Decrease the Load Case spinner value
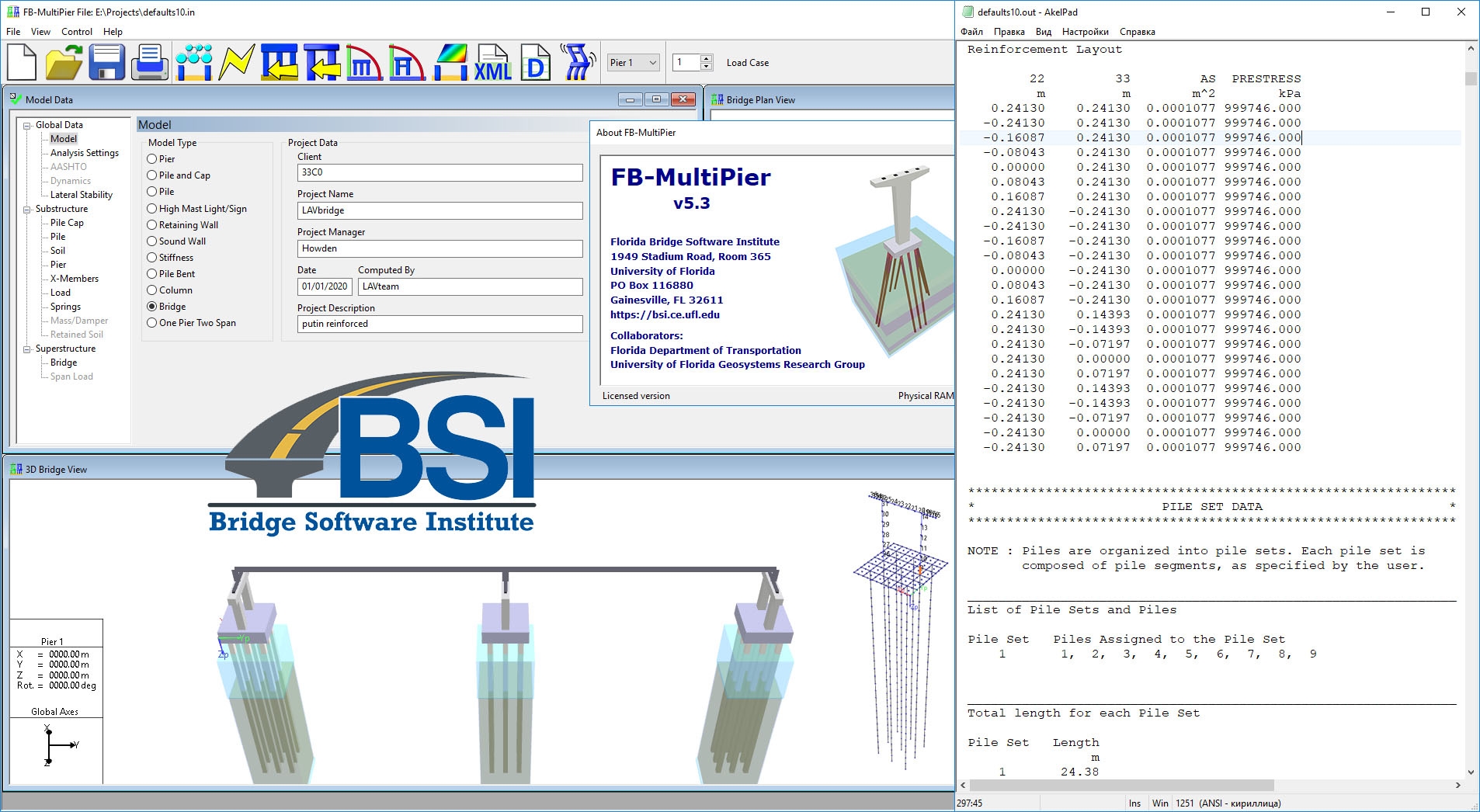Image resolution: width=1480 pixels, height=812 pixels. [706, 67]
